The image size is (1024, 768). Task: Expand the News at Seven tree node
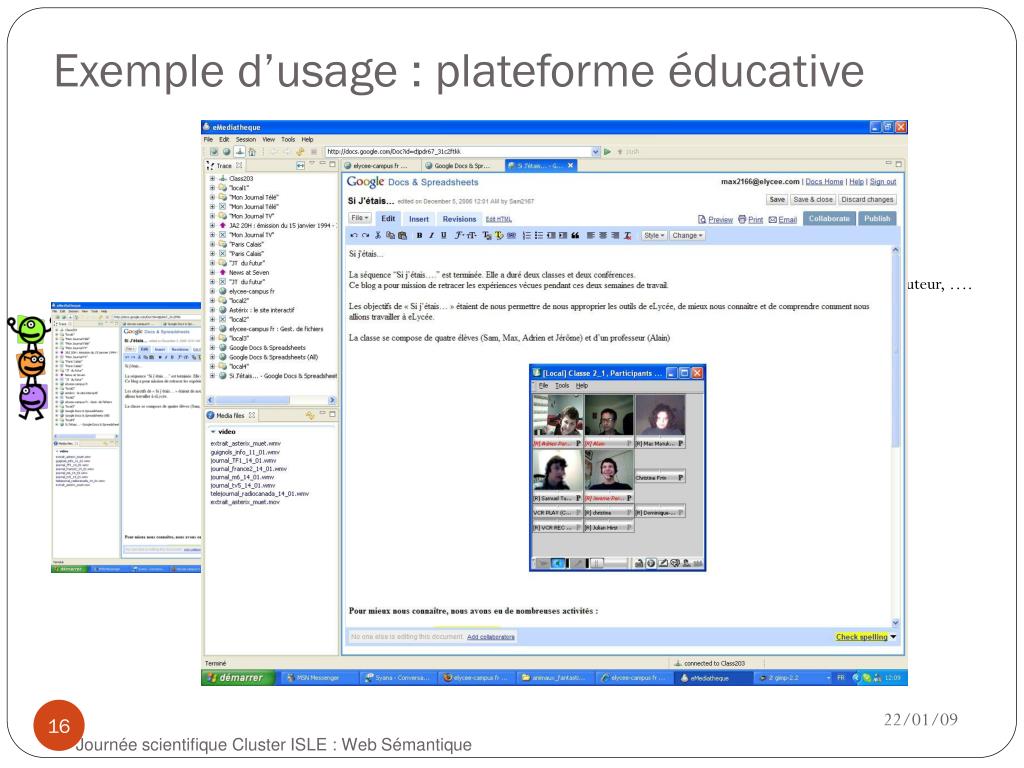pos(212,272)
